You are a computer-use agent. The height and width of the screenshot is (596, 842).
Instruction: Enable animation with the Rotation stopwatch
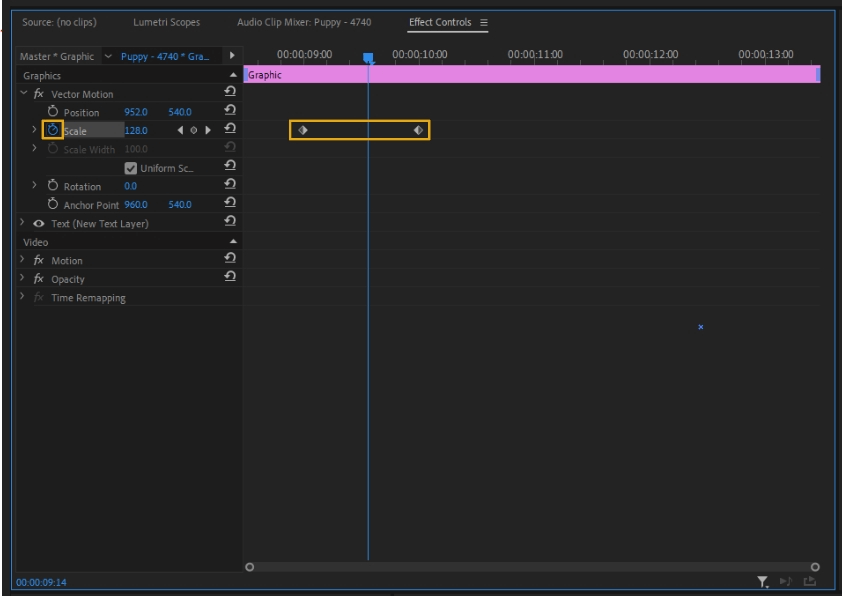[53, 186]
